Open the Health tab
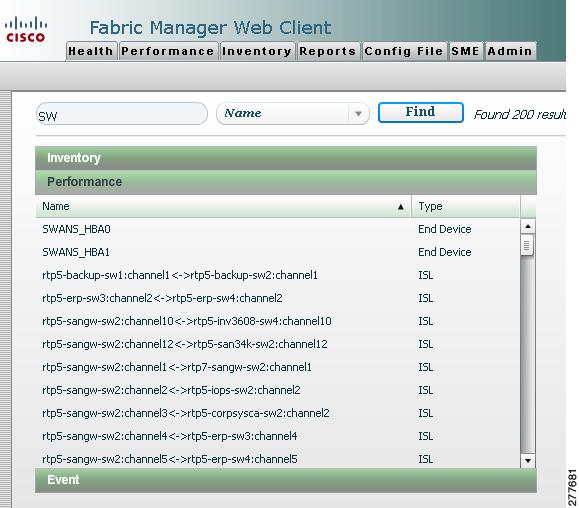Viewport: 579px width, 508px height. (x=91, y=51)
